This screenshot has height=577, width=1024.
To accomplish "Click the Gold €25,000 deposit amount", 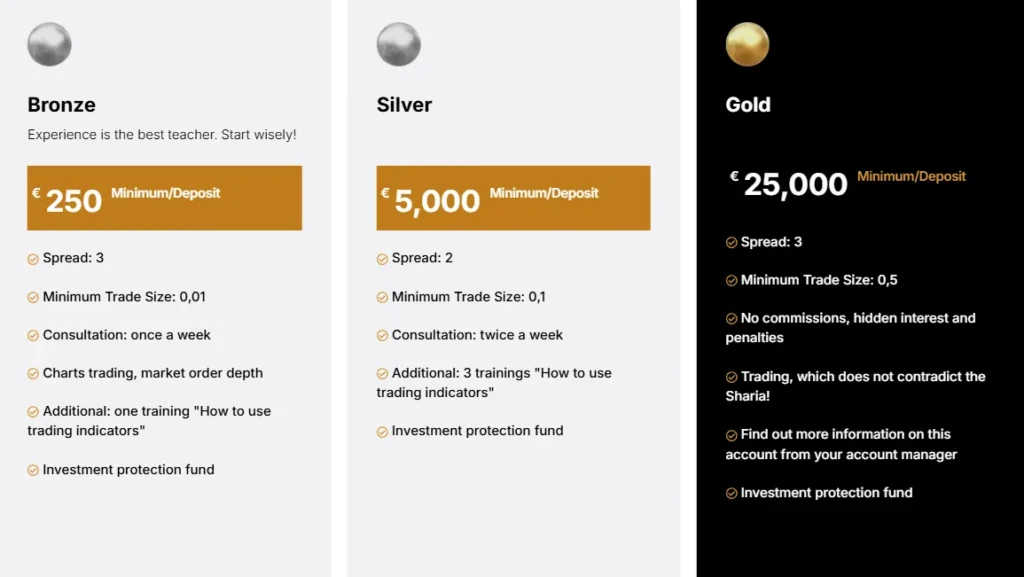I will click(x=795, y=184).
